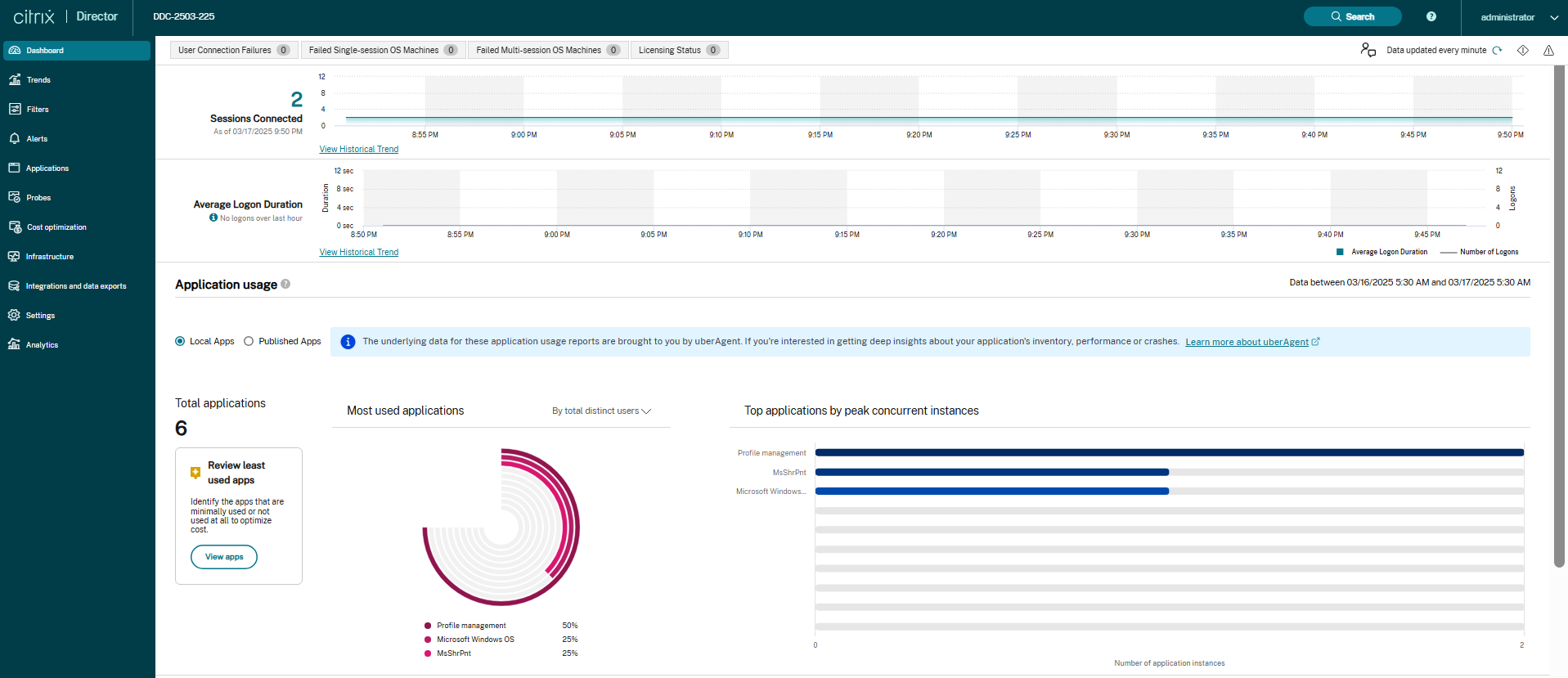Go to Cost optimization in sidebar
The width and height of the screenshot is (1568, 678).
coord(56,227)
